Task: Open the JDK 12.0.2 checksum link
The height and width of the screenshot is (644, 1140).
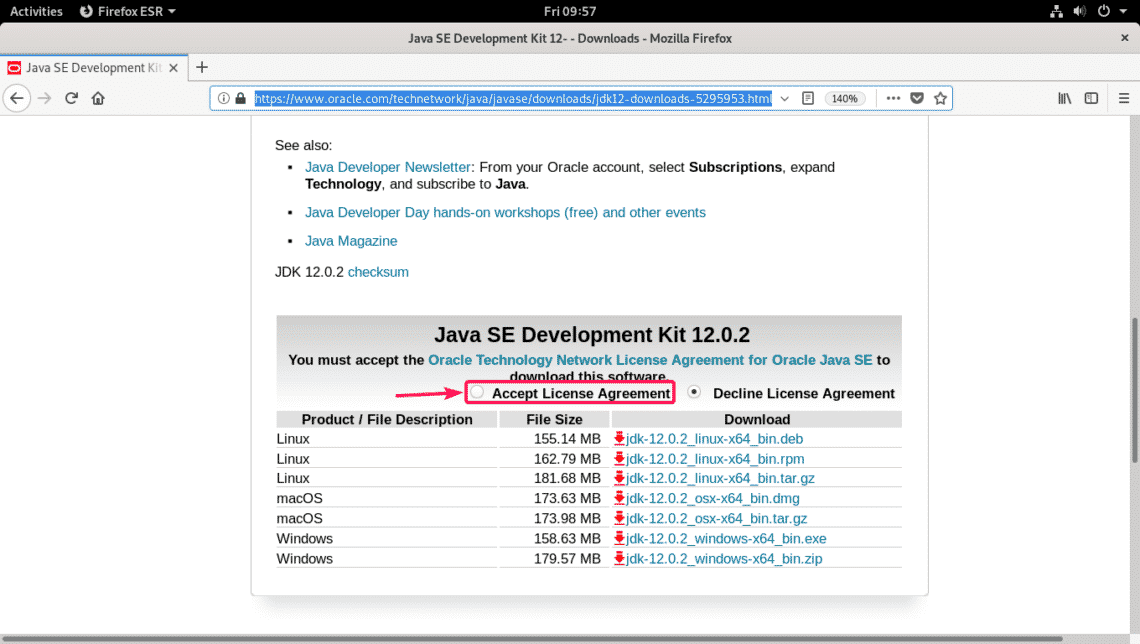Action: pos(377,271)
